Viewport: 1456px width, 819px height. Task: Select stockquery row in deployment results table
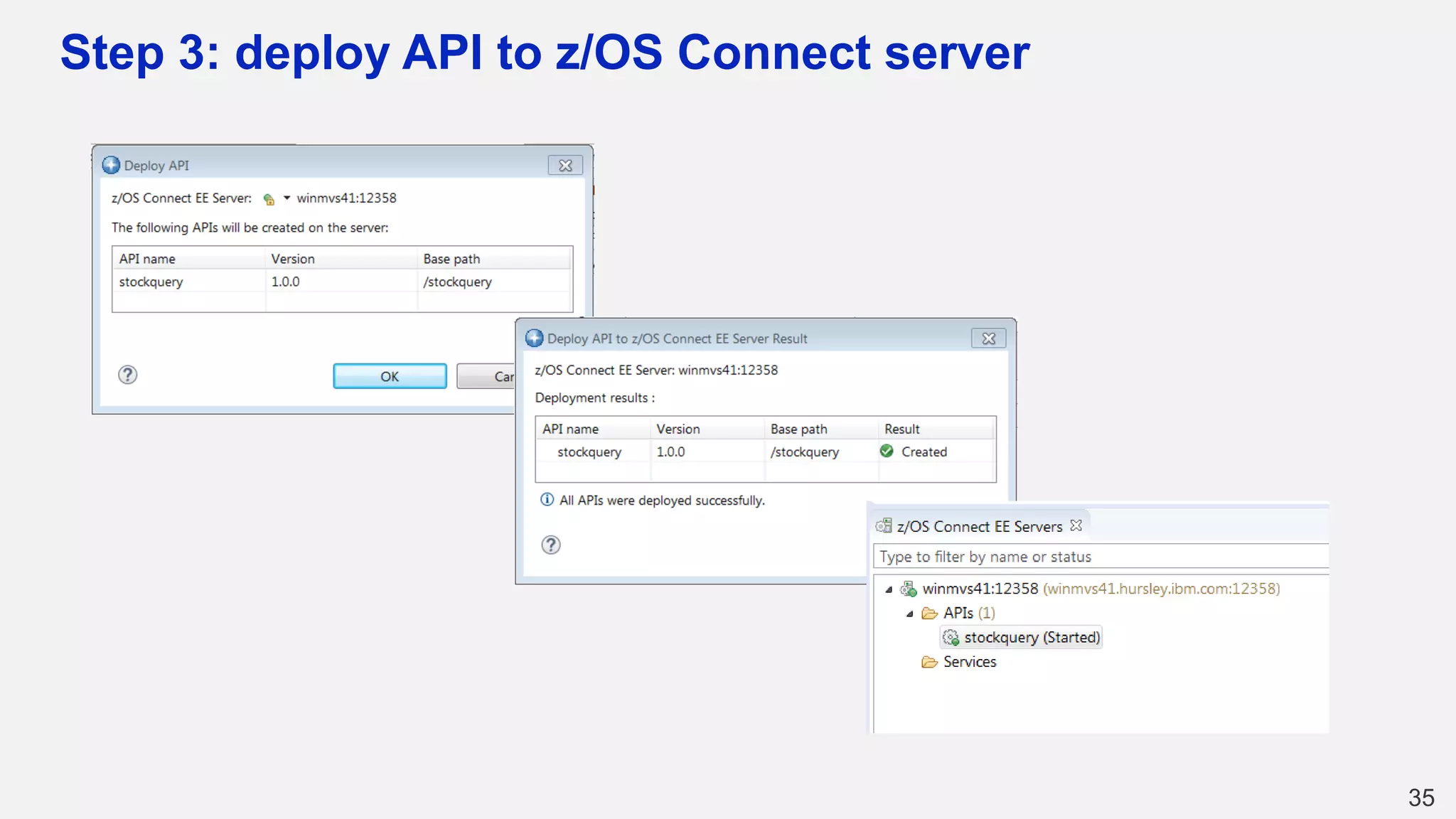pos(766,451)
